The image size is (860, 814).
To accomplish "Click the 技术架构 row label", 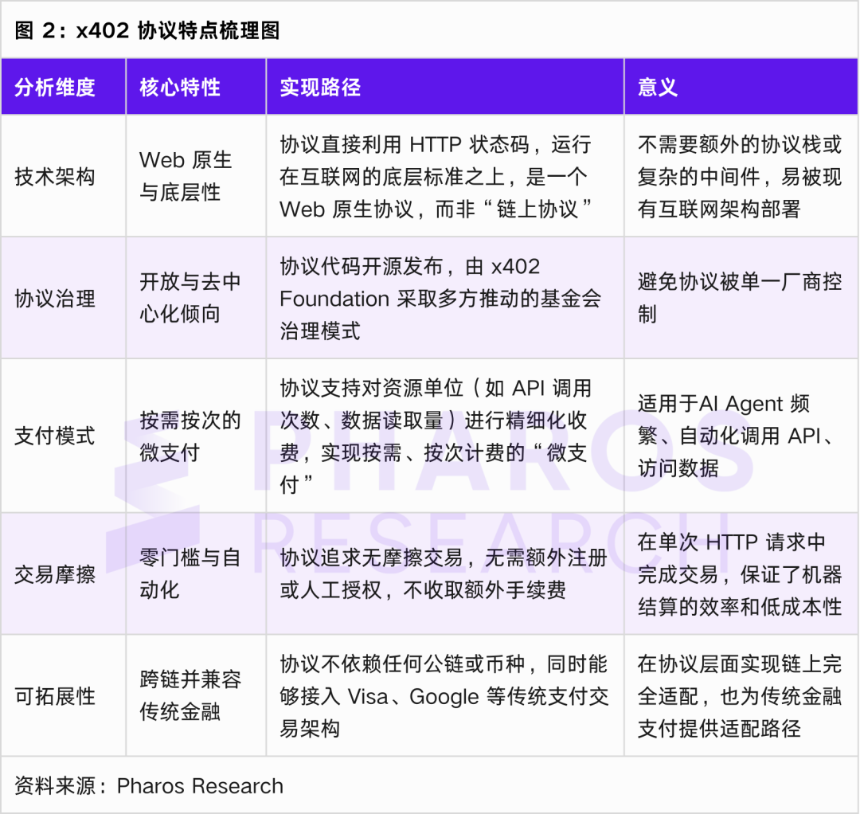I will (55, 176).
